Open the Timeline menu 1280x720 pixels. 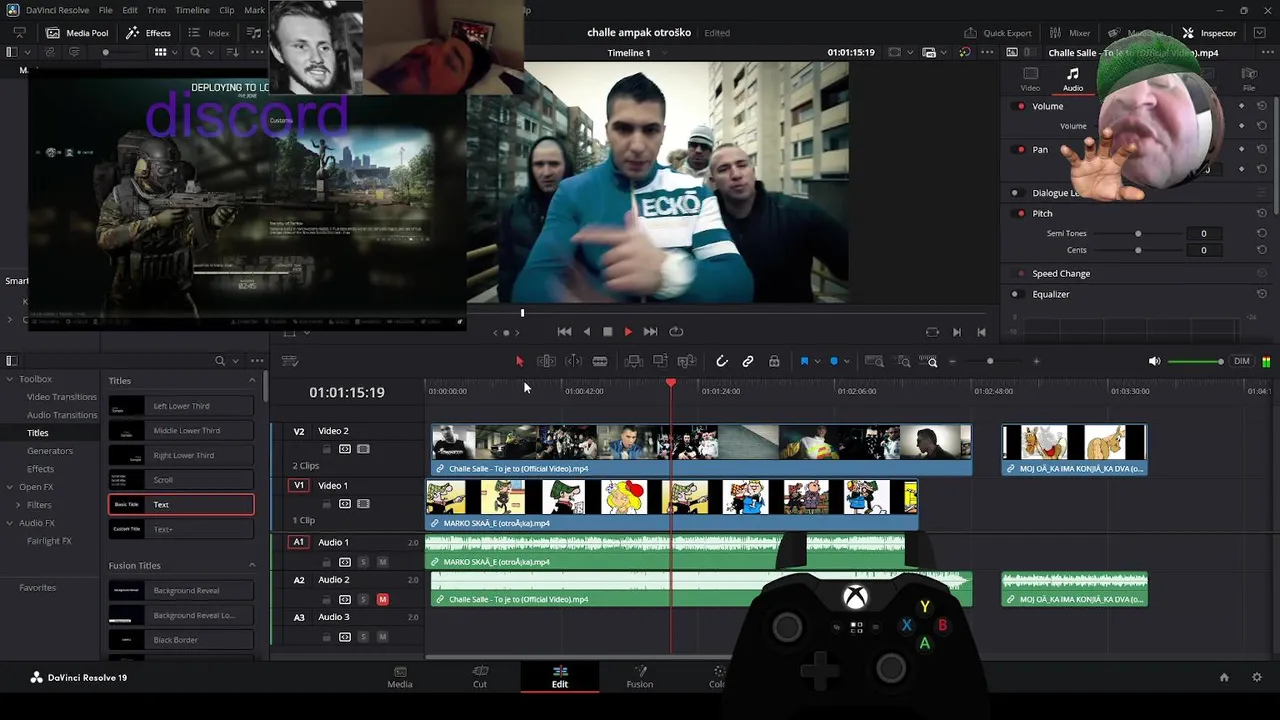193,10
